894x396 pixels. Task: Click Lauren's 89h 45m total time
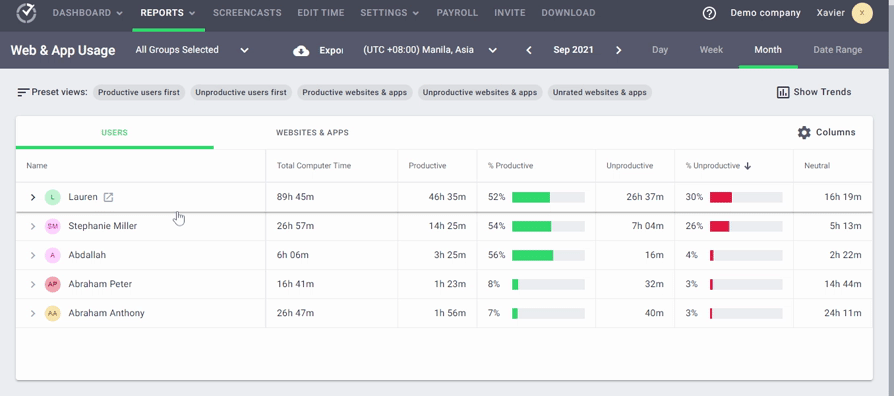295,197
